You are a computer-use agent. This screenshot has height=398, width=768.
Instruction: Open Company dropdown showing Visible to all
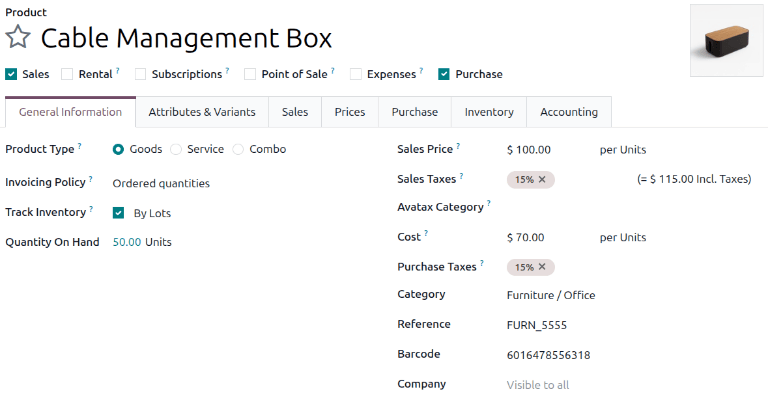pos(538,385)
